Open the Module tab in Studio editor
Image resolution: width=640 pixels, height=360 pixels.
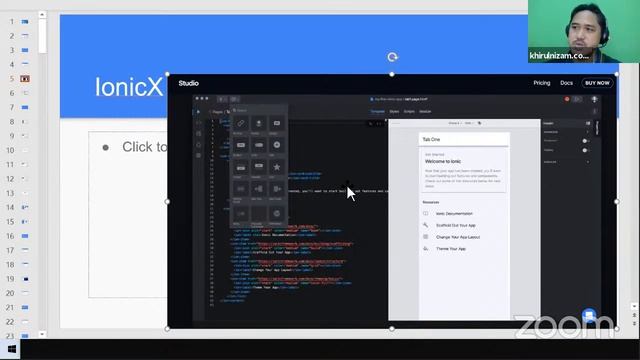point(425,111)
